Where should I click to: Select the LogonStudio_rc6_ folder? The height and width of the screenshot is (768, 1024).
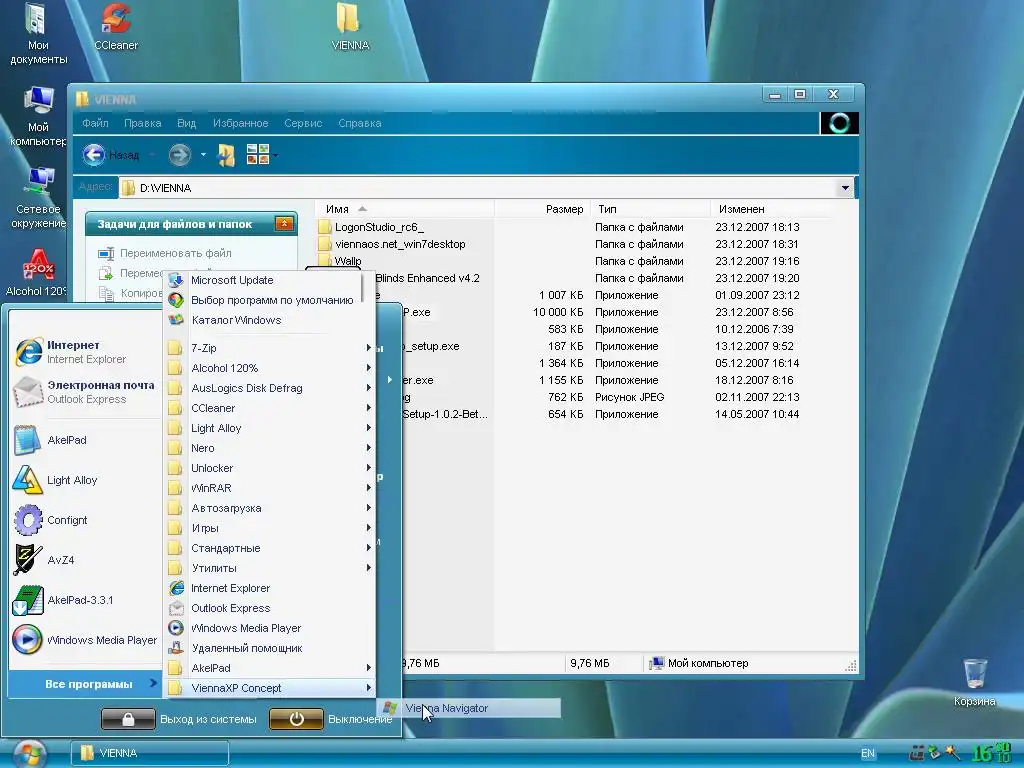(379, 227)
